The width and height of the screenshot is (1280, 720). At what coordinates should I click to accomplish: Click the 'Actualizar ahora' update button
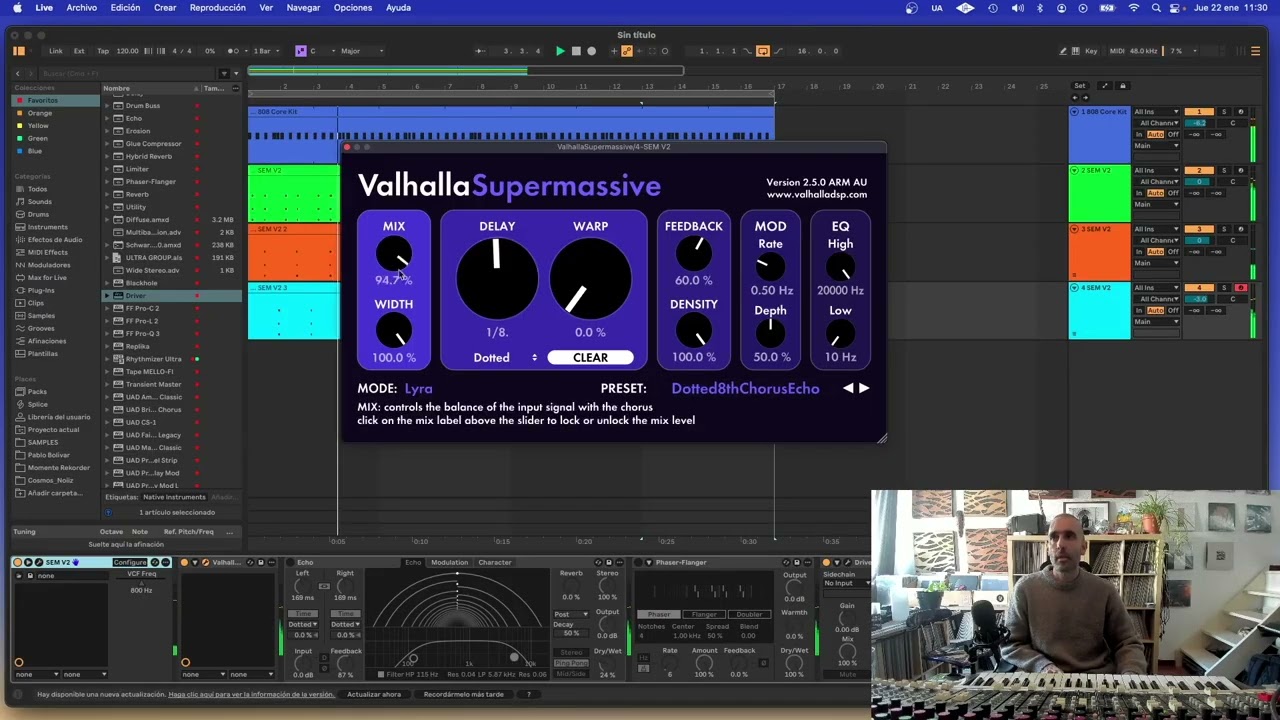[x=374, y=694]
